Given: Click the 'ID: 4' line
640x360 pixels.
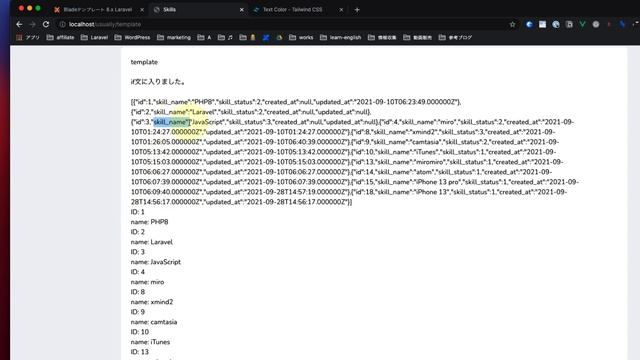Looking at the screenshot, I should (138, 272).
